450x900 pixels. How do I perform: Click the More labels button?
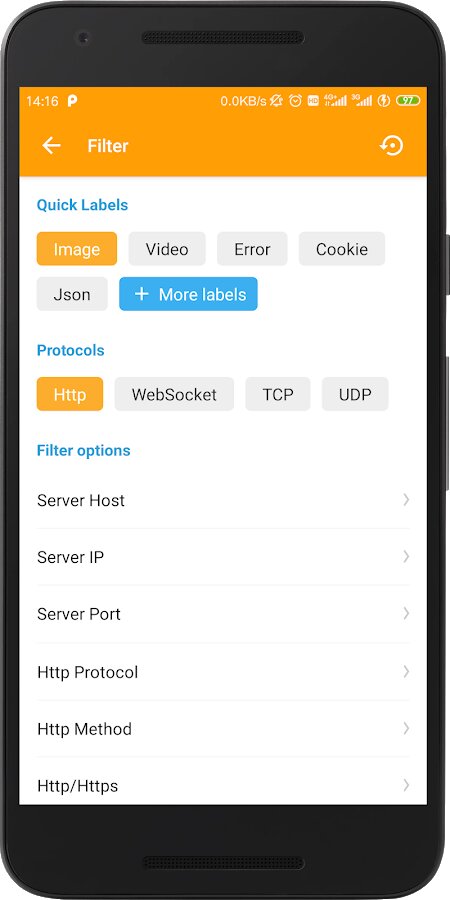tap(188, 294)
